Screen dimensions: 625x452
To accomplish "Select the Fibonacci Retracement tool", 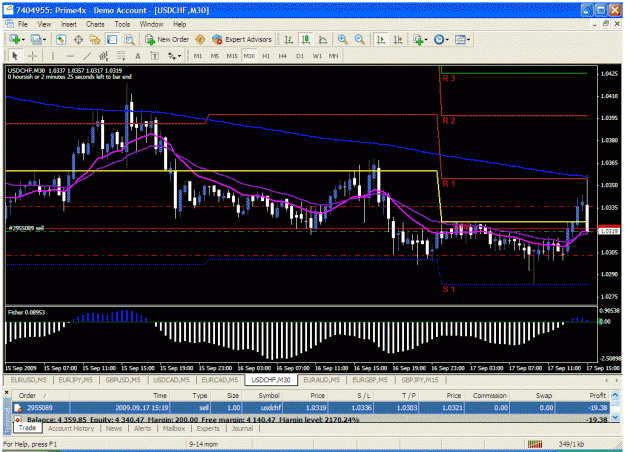I will [x=121, y=56].
